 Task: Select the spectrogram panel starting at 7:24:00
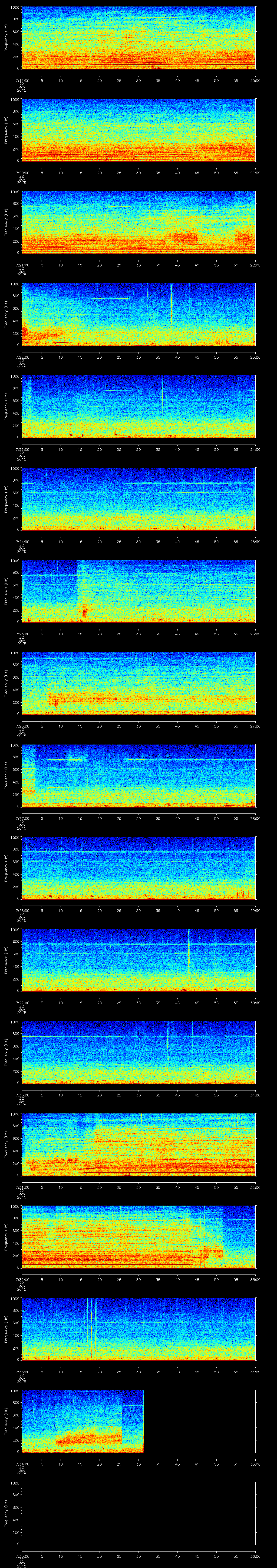coord(139,499)
